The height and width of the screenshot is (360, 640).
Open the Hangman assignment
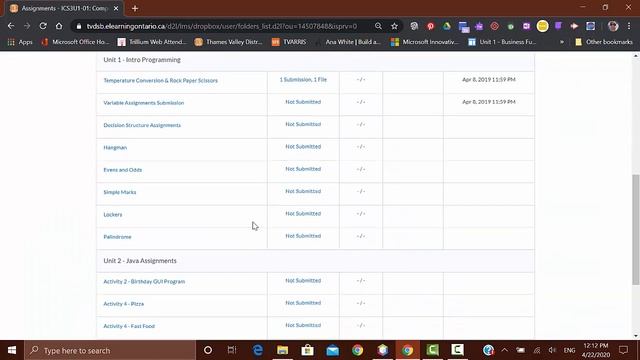click(115, 147)
